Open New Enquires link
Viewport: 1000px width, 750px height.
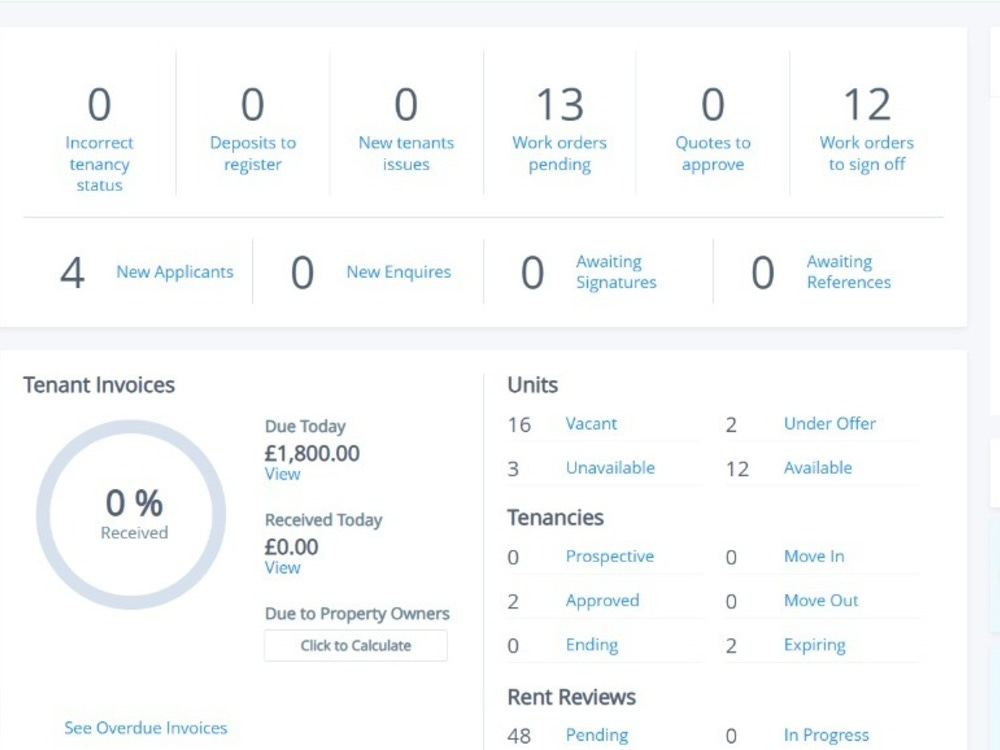(399, 272)
